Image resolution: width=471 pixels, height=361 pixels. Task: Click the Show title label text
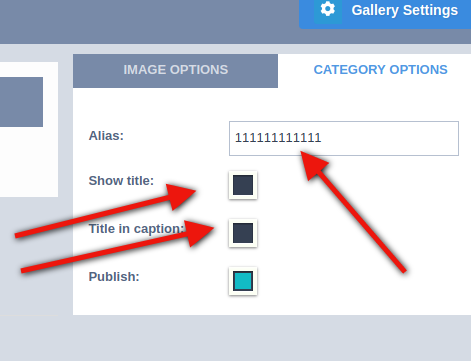click(121, 181)
